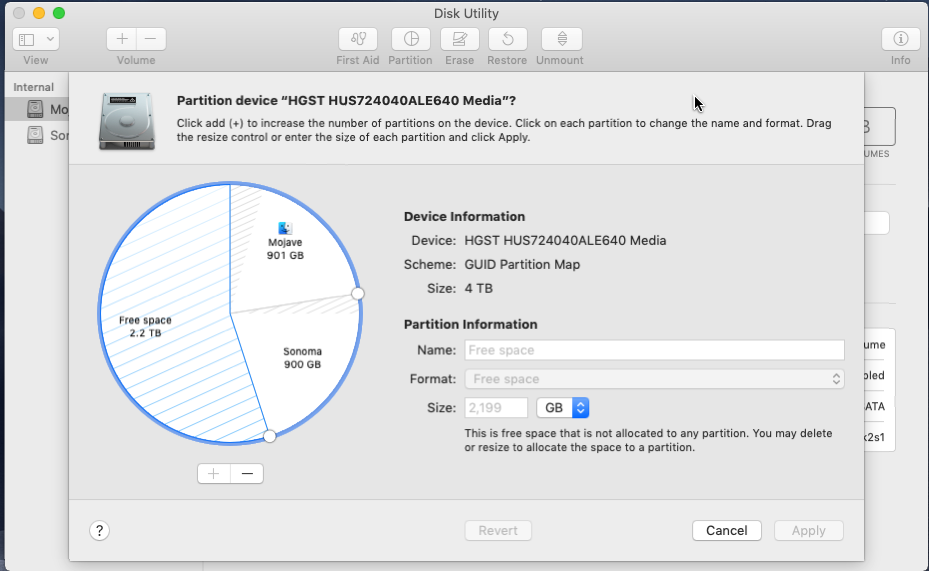This screenshot has height=571, width=929.
Task: Click the HGST hard drive icon
Action: click(x=127, y=121)
